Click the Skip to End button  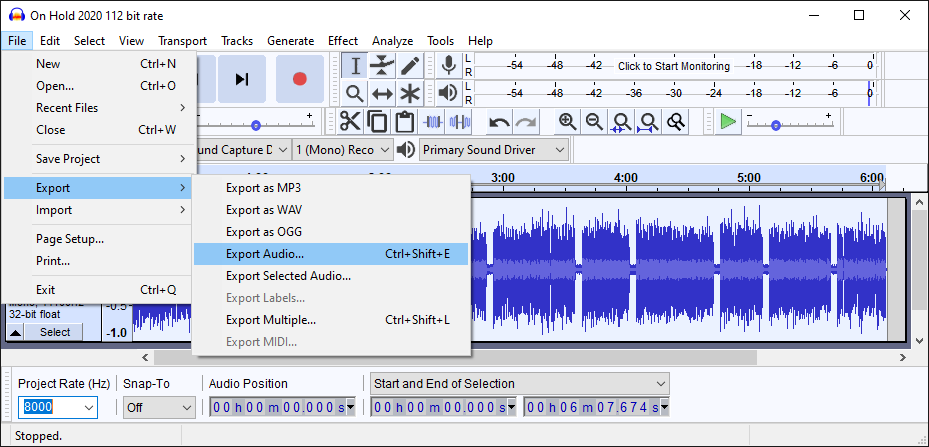click(x=242, y=79)
